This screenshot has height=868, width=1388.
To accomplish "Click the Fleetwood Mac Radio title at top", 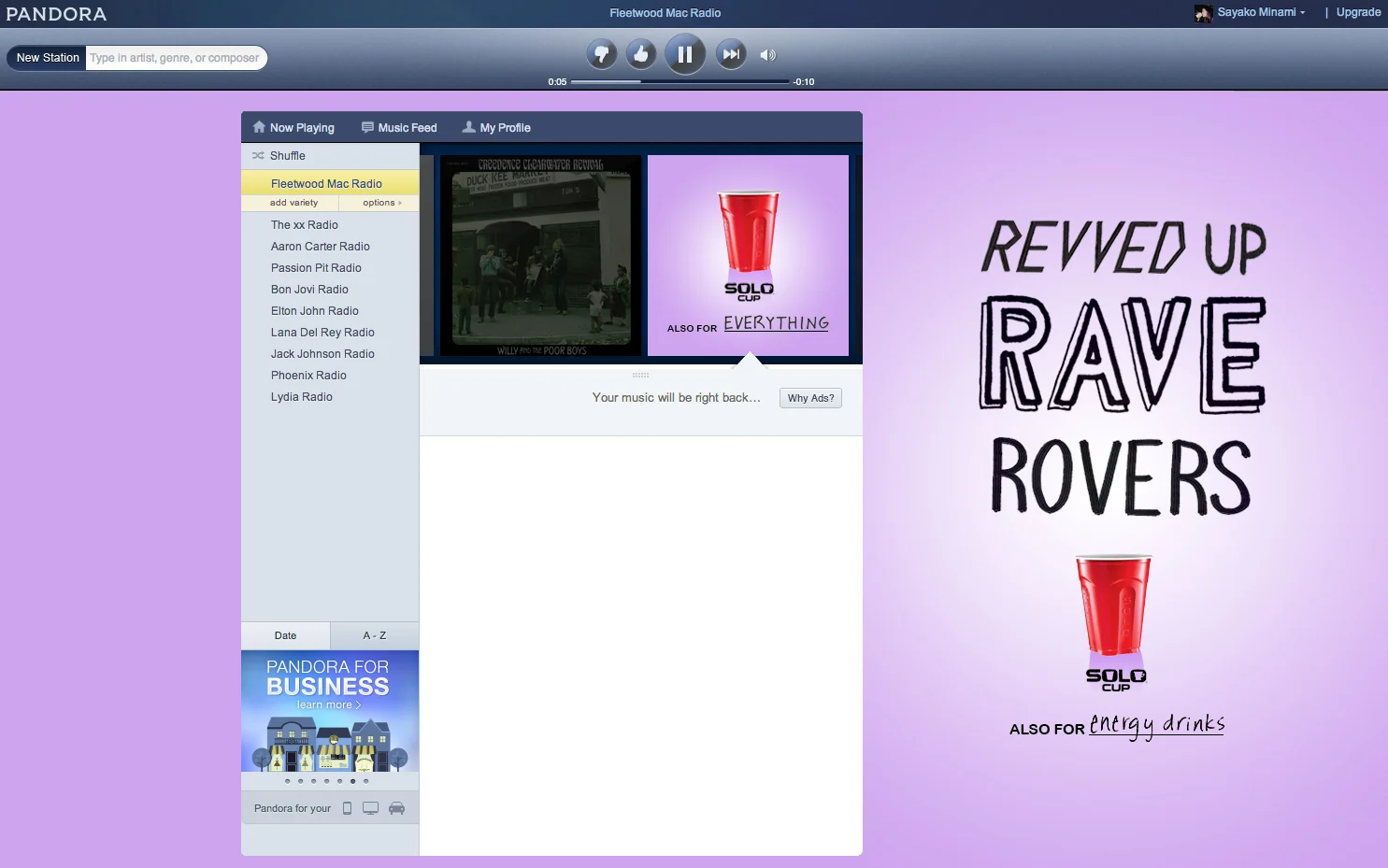I will [x=665, y=13].
